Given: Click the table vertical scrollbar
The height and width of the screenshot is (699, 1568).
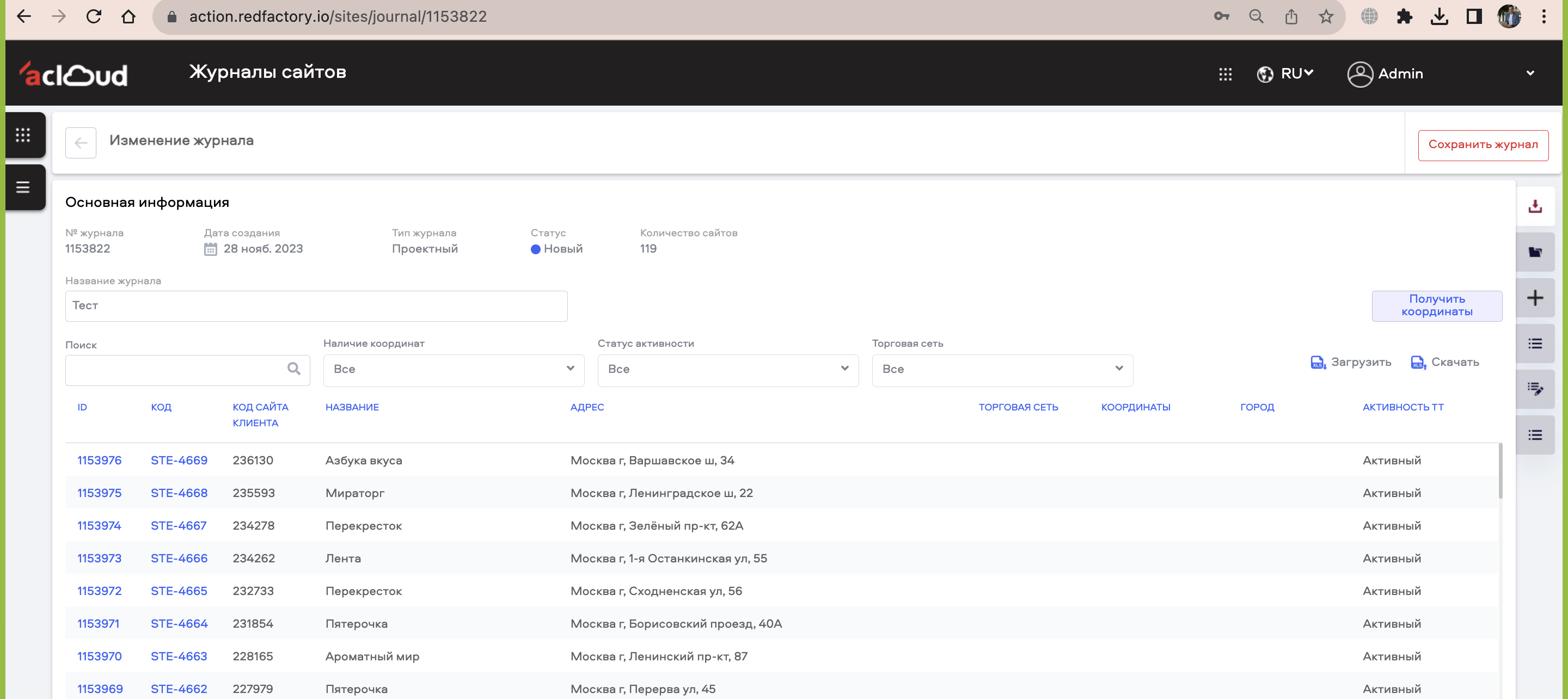Looking at the screenshot, I should [1500, 472].
